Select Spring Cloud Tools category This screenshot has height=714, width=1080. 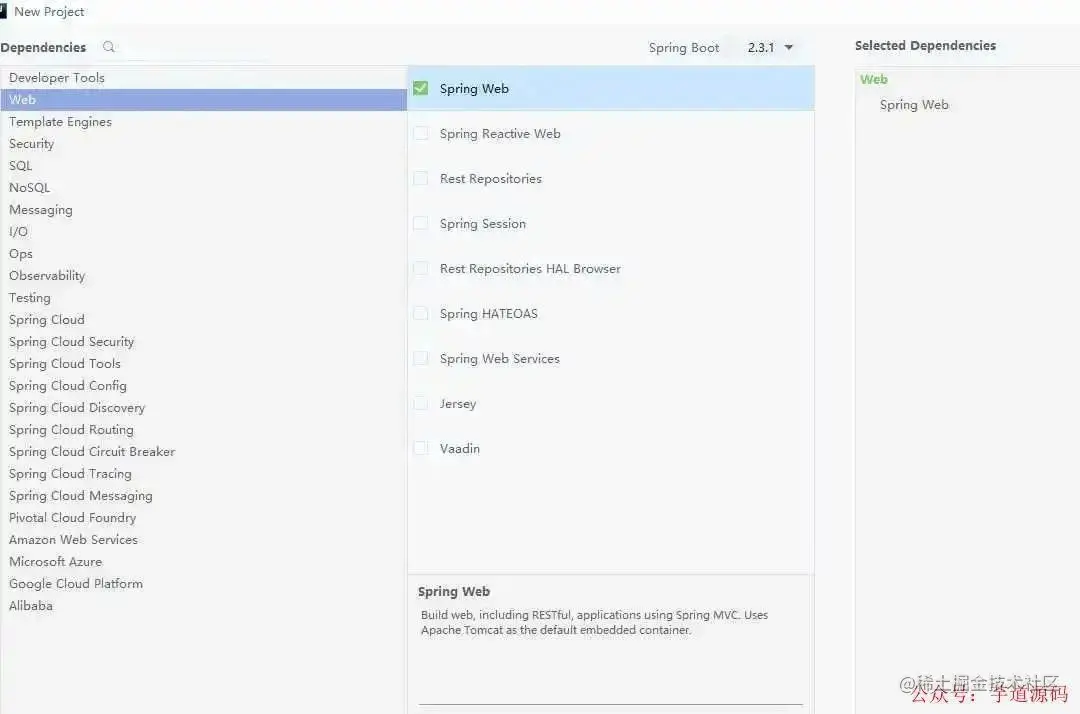pyautogui.click(x=204, y=364)
